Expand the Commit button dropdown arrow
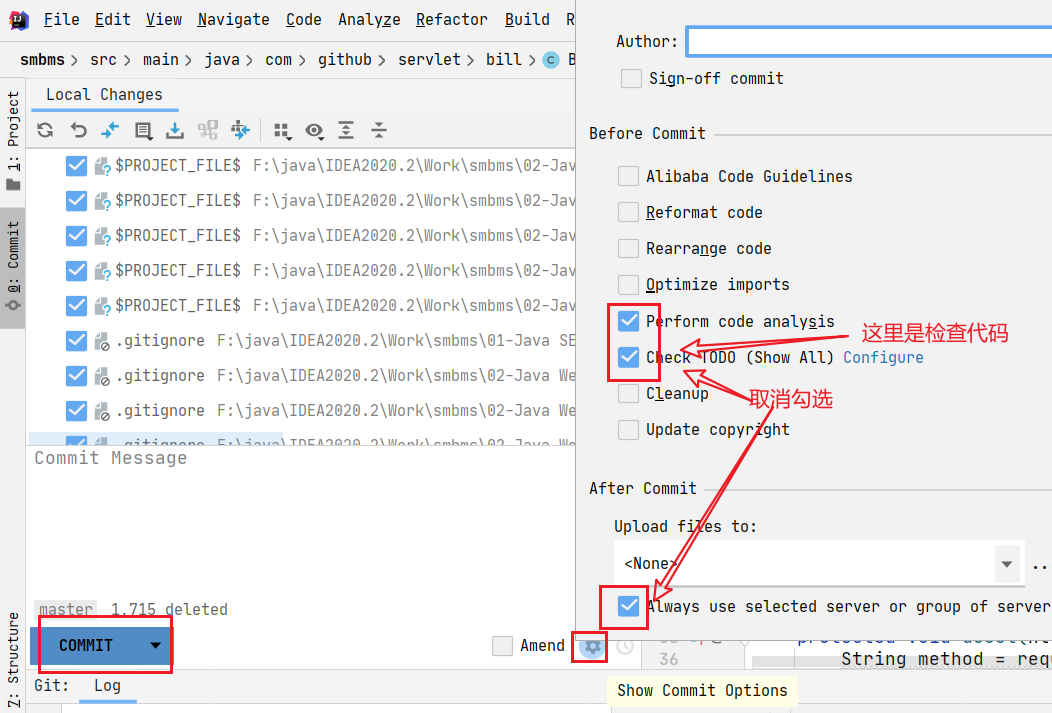The image size is (1052, 713). (x=156, y=645)
